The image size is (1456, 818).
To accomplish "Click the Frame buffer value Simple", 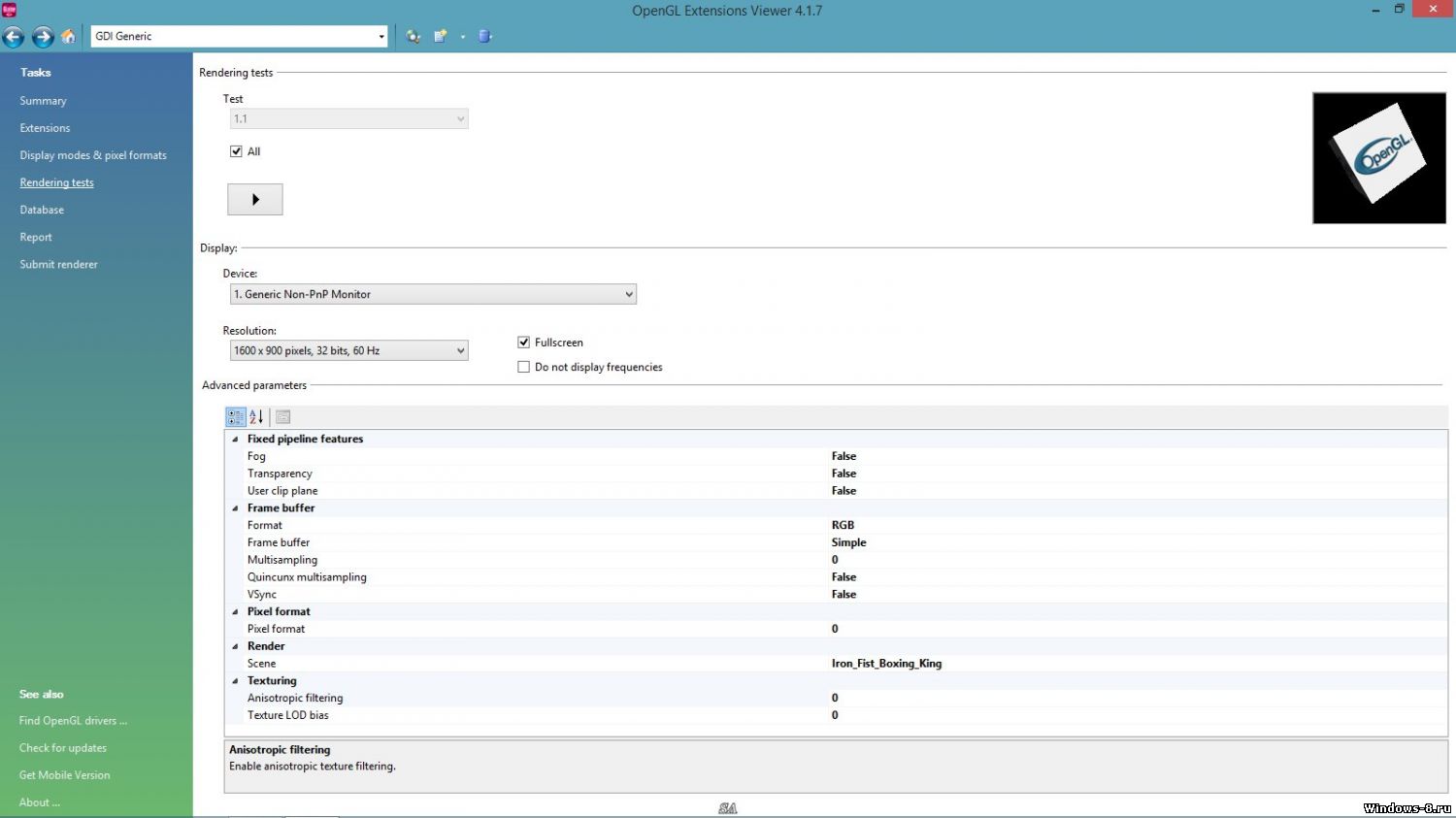I will [x=848, y=542].
